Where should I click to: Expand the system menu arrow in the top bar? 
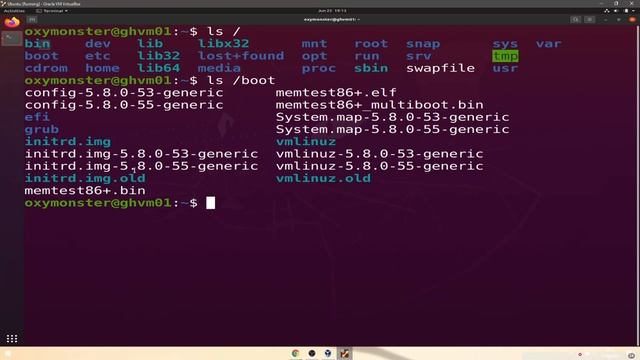pos(633,11)
